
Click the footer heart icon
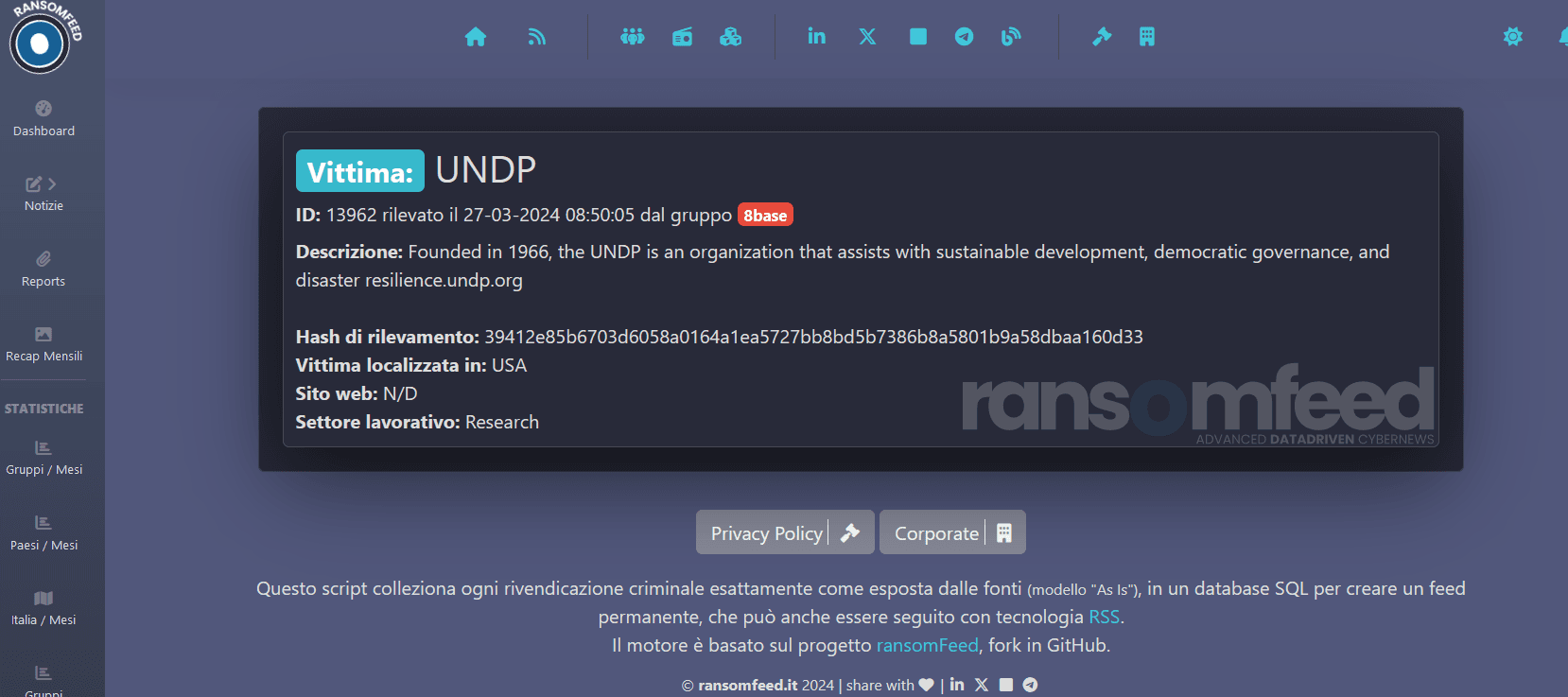point(926,685)
